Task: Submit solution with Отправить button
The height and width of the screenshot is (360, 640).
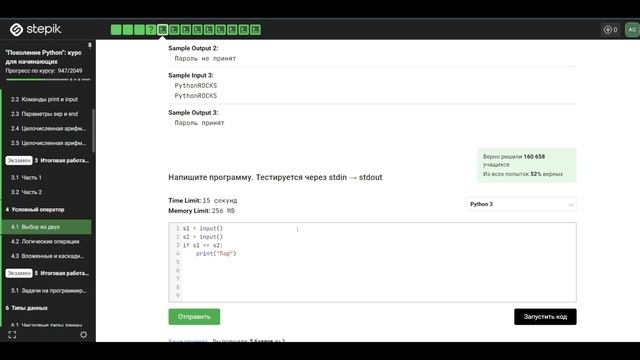Action: coord(194,317)
